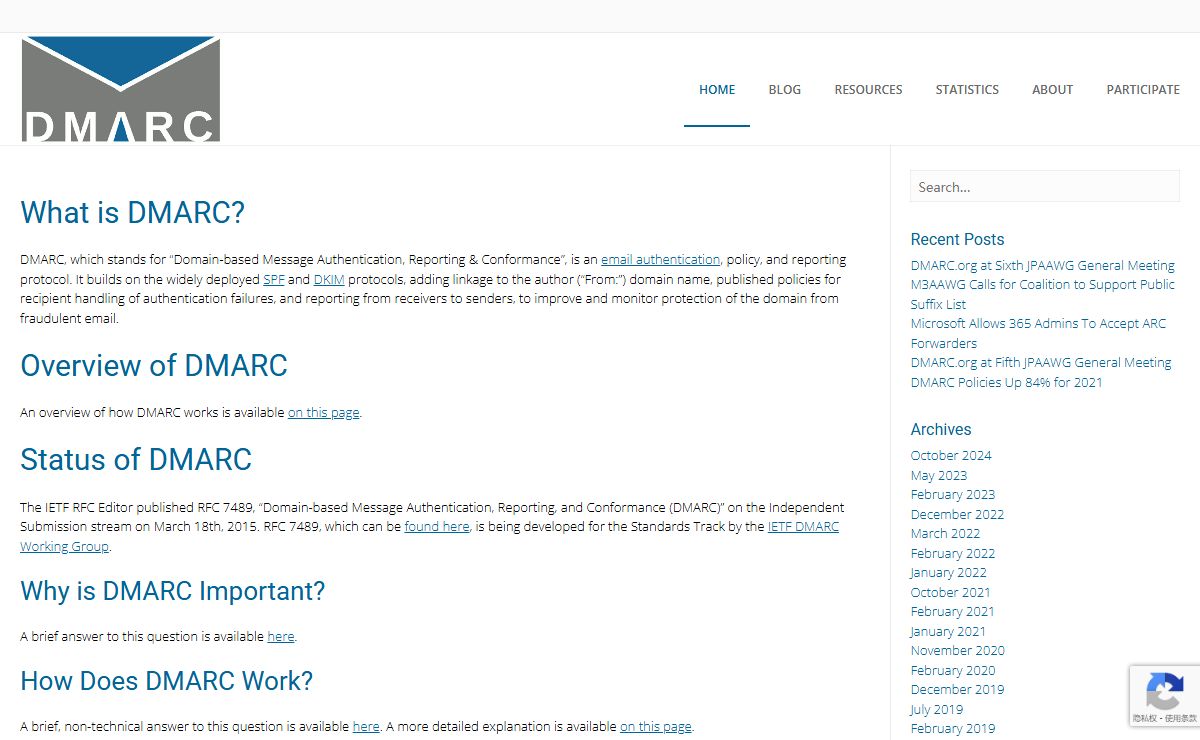Open the January 2022 archive
Image resolution: width=1200 pixels, height=740 pixels.
948,572
